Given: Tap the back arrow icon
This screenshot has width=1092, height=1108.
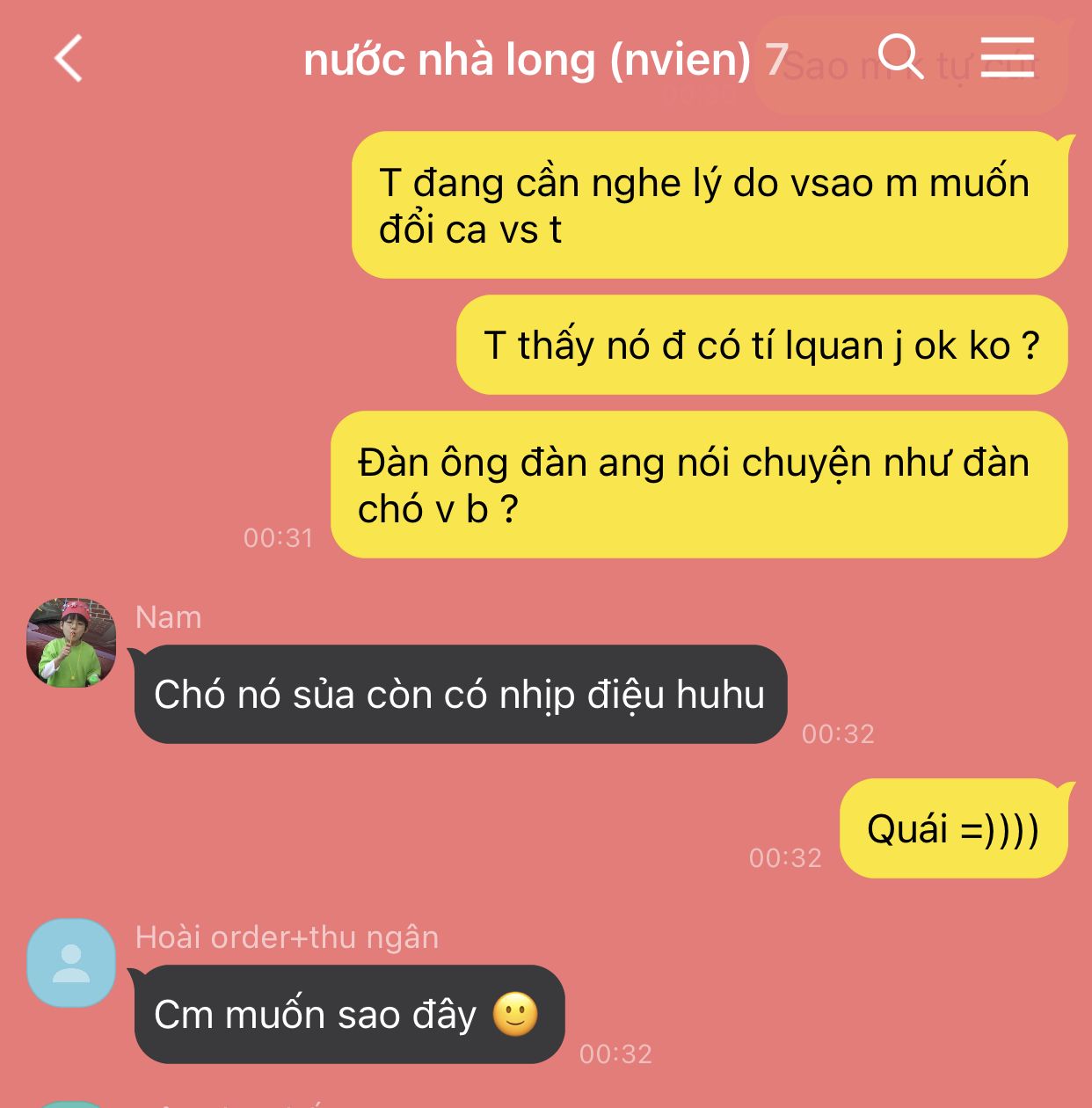Looking at the screenshot, I should (69, 59).
